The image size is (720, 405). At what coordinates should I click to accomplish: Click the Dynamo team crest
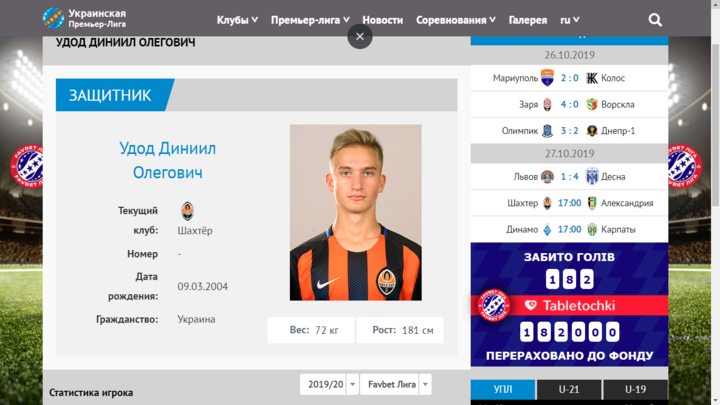pos(547,229)
